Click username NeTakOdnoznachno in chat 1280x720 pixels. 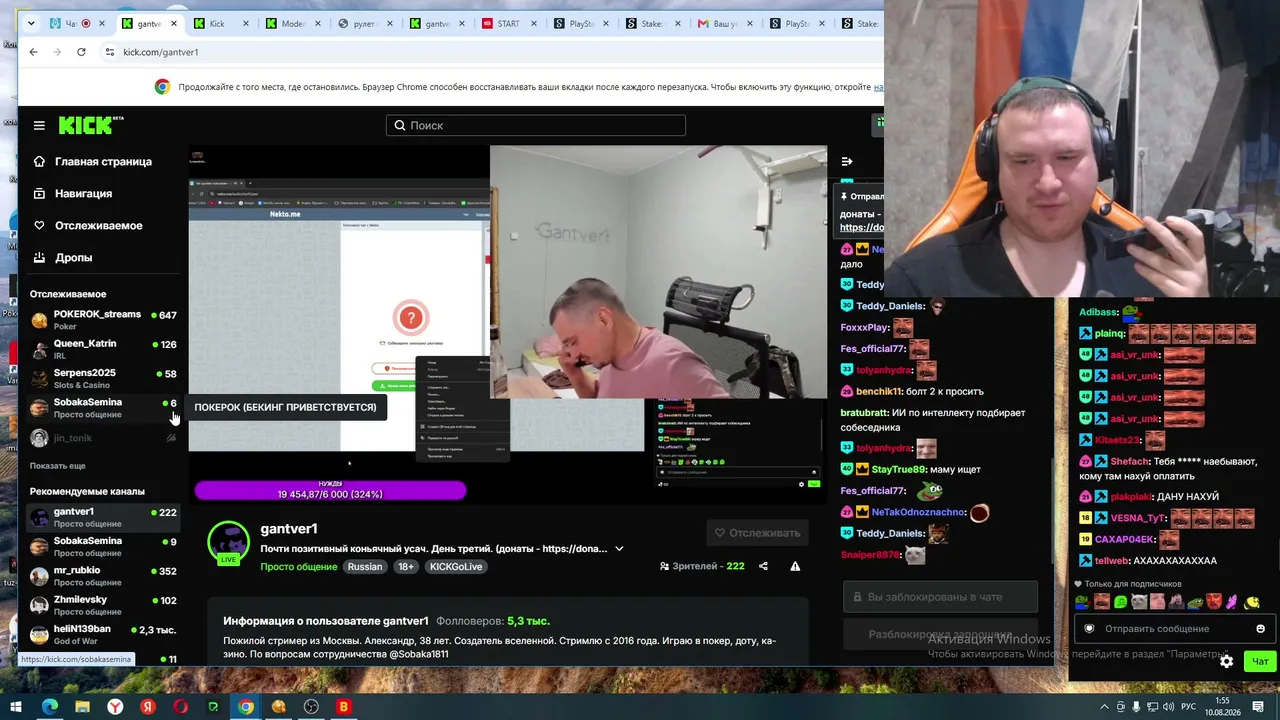tap(918, 512)
